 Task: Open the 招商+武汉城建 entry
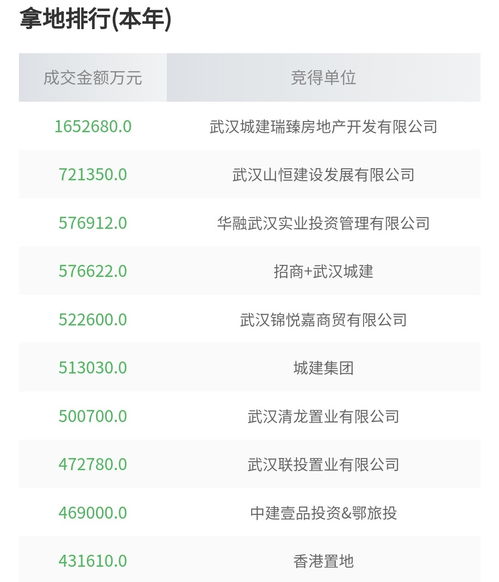323,271
